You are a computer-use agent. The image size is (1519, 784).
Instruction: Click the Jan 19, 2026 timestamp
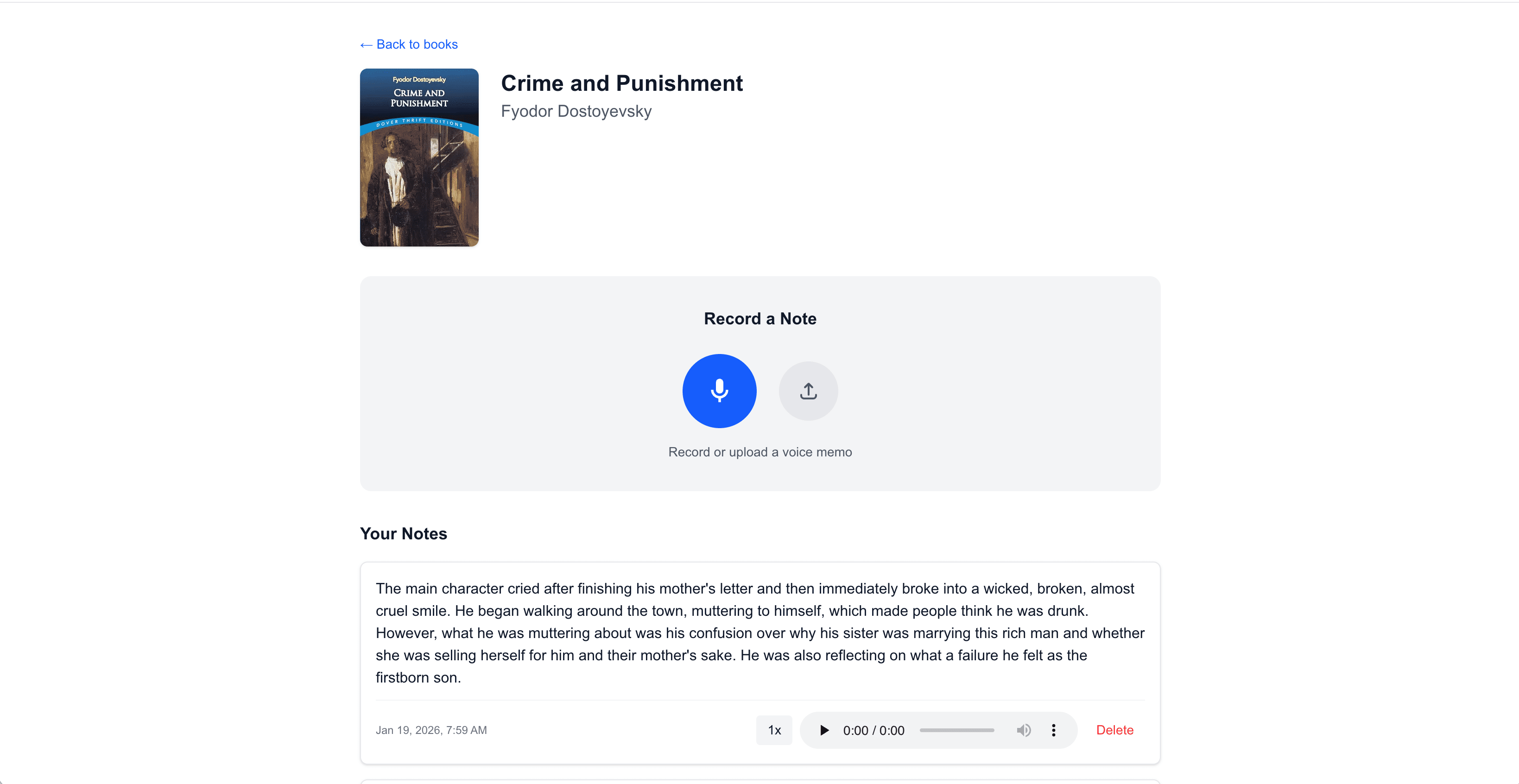(431, 730)
